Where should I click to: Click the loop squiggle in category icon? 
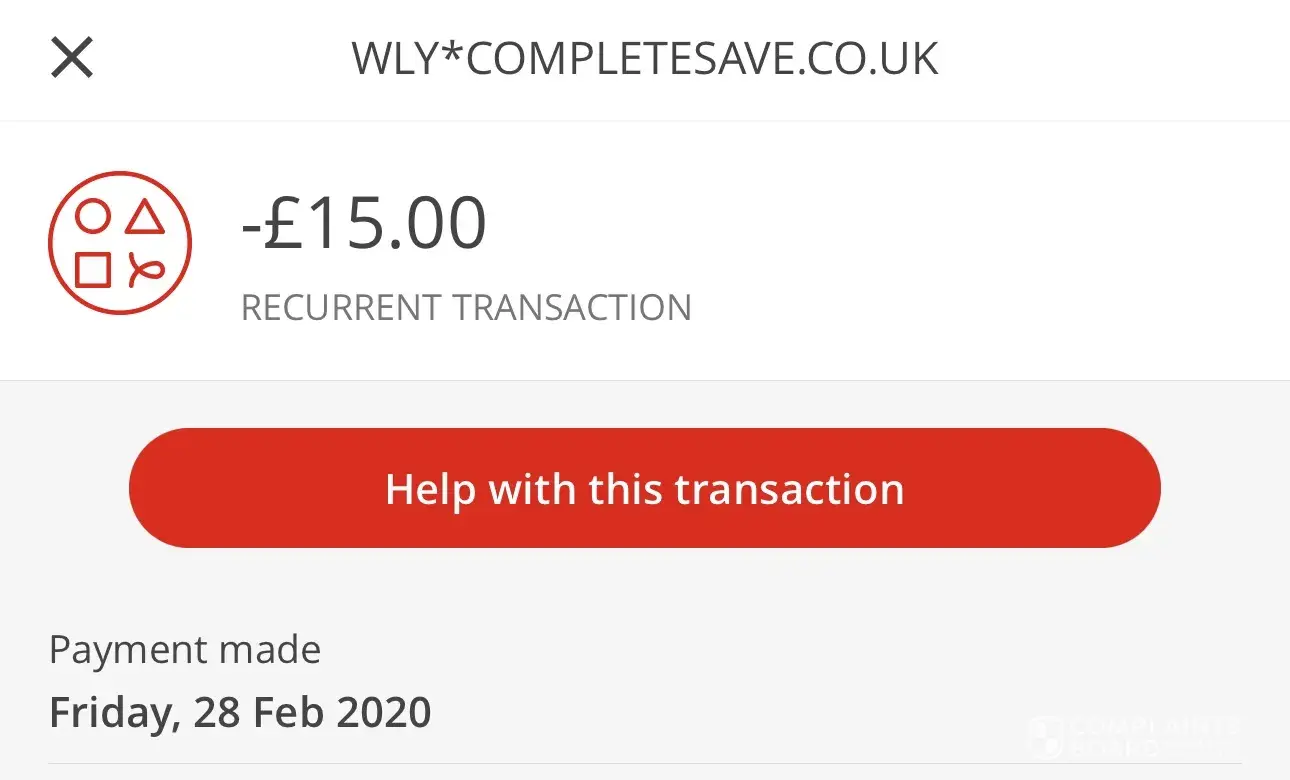click(146, 270)
